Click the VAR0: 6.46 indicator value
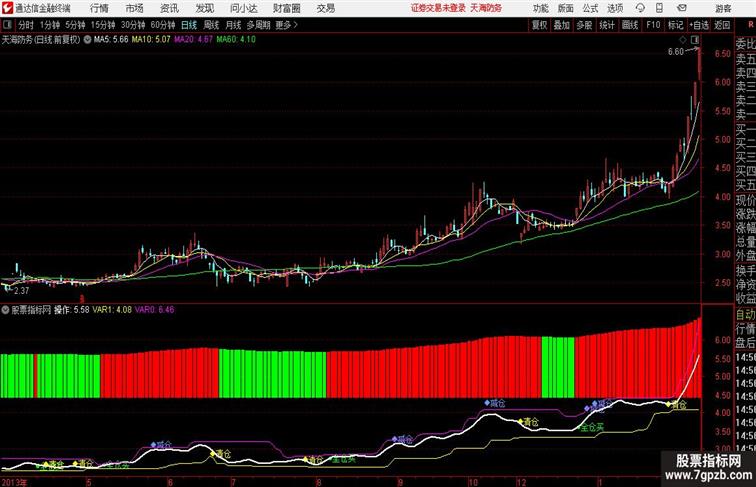 154,310
